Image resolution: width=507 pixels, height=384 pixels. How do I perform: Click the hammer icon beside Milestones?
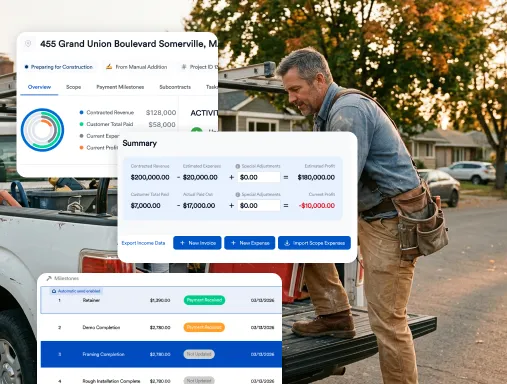(x=49, y=278)
